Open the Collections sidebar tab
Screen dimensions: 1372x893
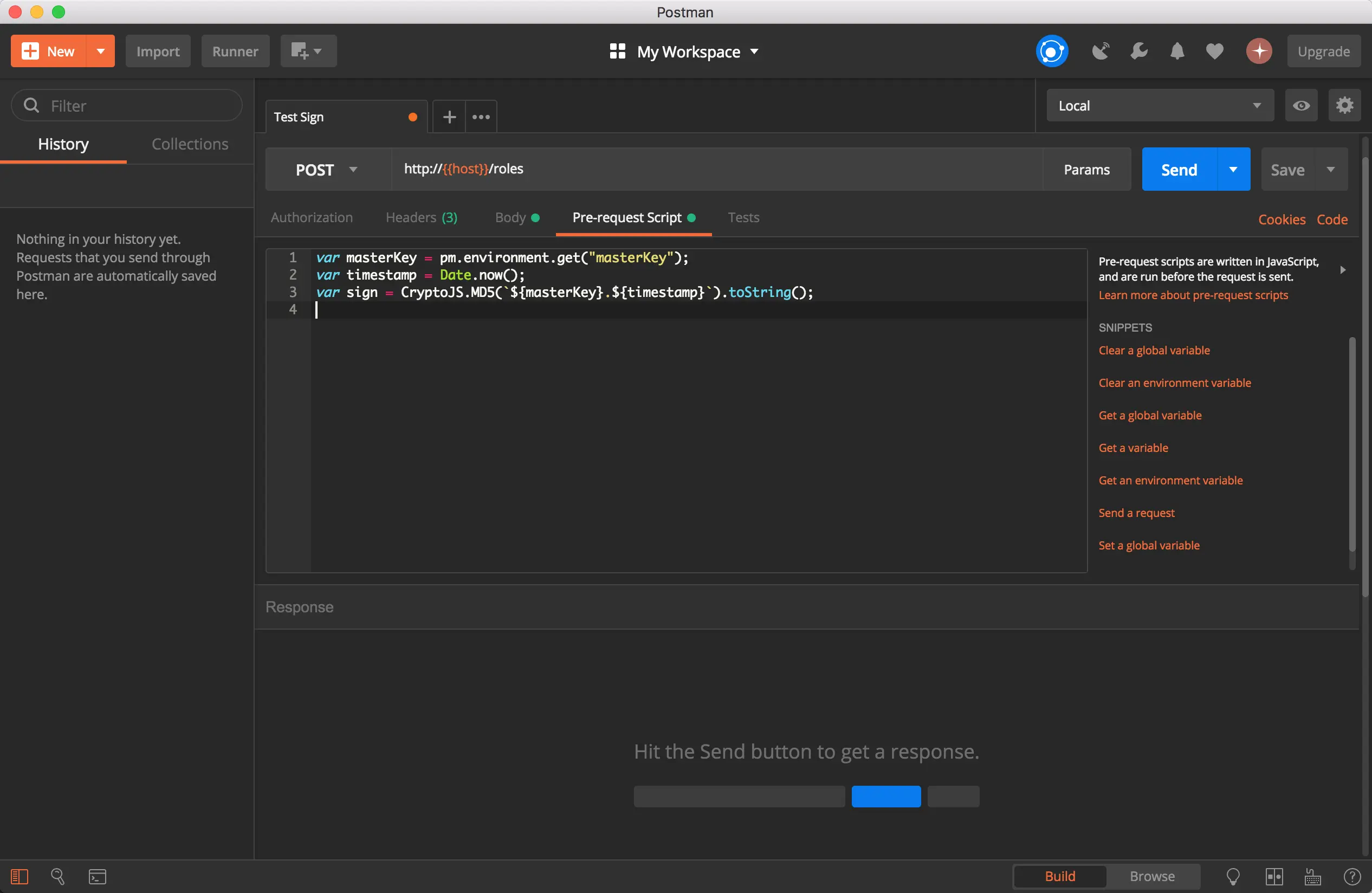pyautogui.click(x=190, y=144)
